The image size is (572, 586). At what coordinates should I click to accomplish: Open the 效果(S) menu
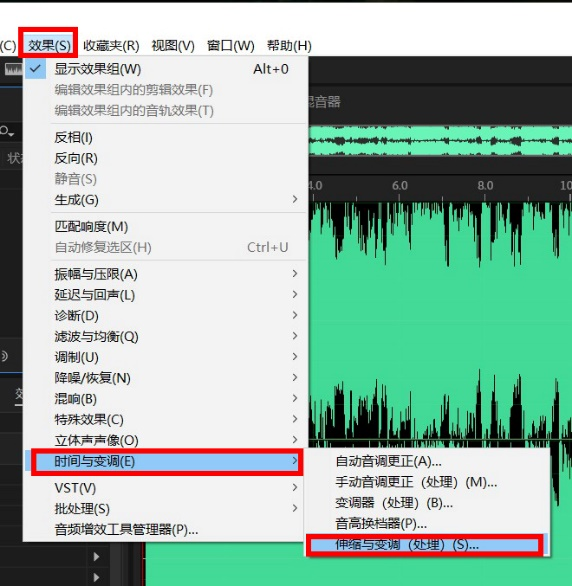[49, 46]
